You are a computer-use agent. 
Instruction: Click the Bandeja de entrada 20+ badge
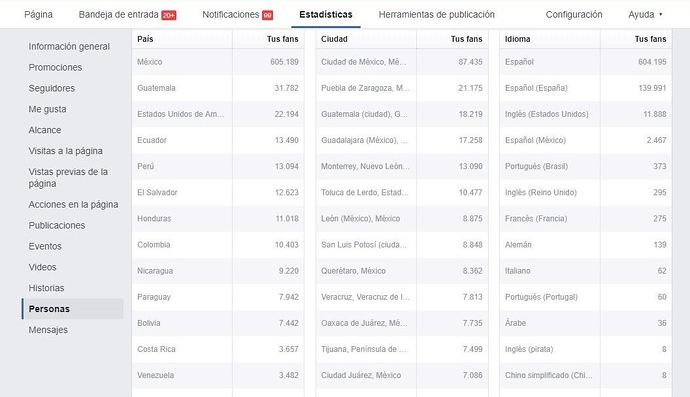169,15
